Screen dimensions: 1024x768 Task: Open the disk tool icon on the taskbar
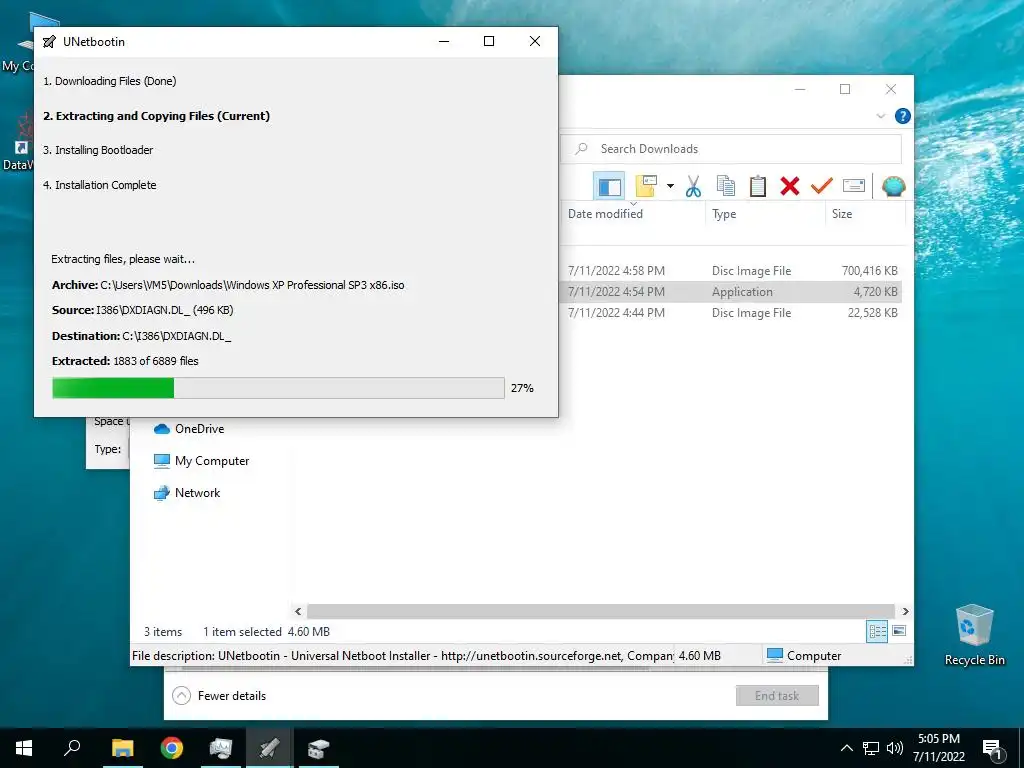[x=318, y=748]
